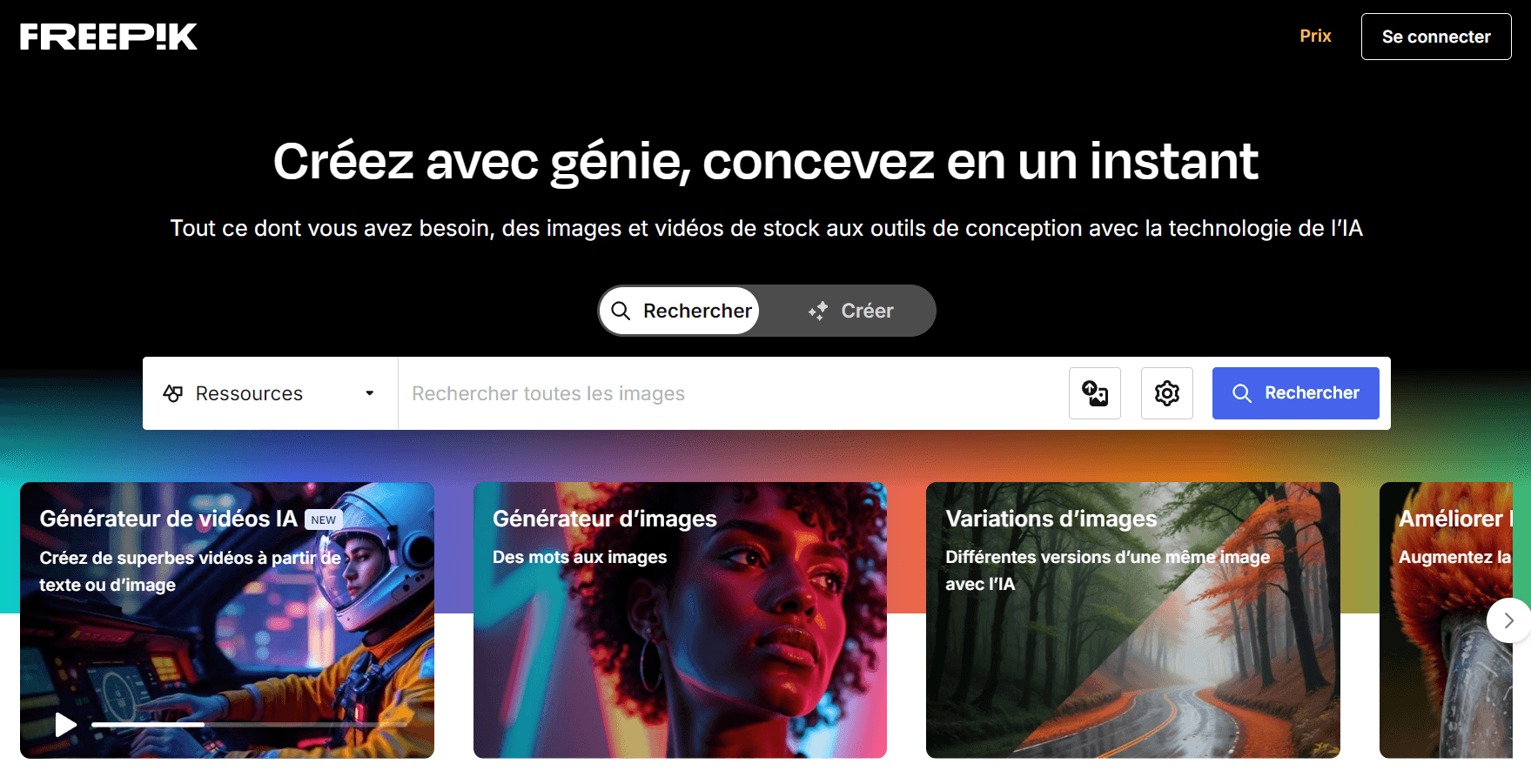
Task: Focus the 'Rechercher toutes les images' field
Action: (733, 393)
